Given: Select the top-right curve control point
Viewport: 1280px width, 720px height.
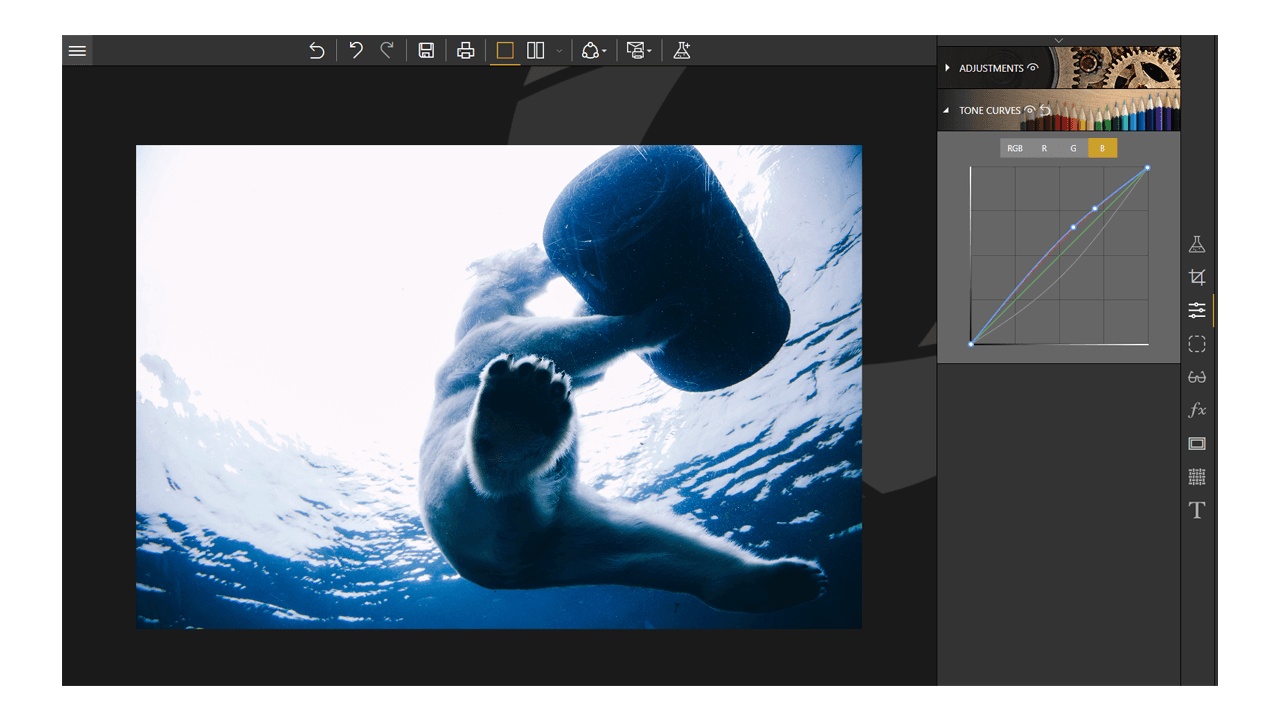Looking at the screenshot, I should 1146,169.
